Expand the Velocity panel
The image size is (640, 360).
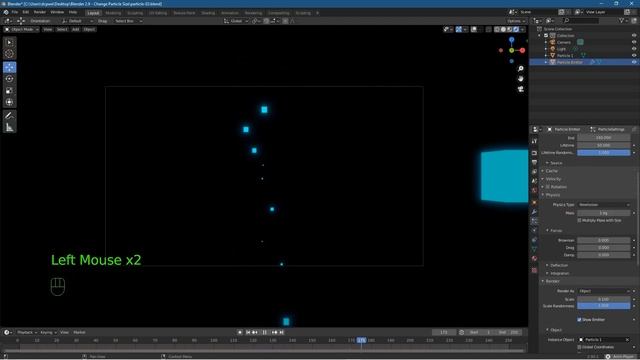553,179
